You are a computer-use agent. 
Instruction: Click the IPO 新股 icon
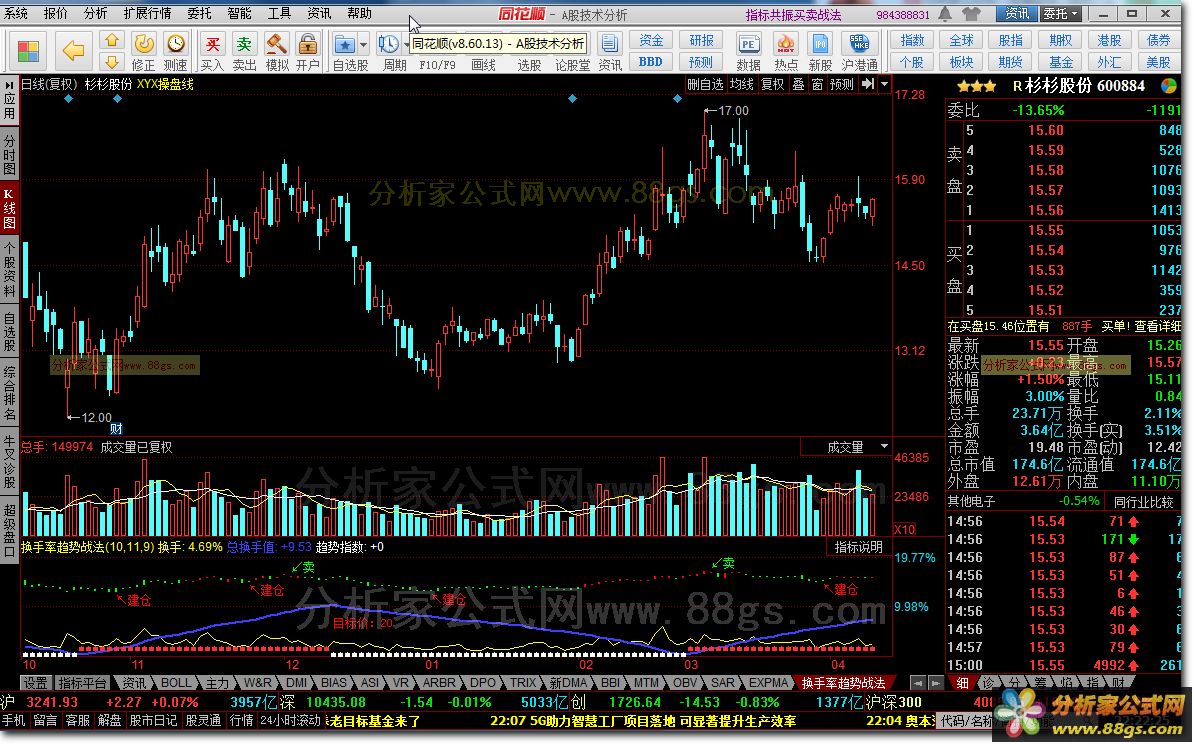click(820, 44)
